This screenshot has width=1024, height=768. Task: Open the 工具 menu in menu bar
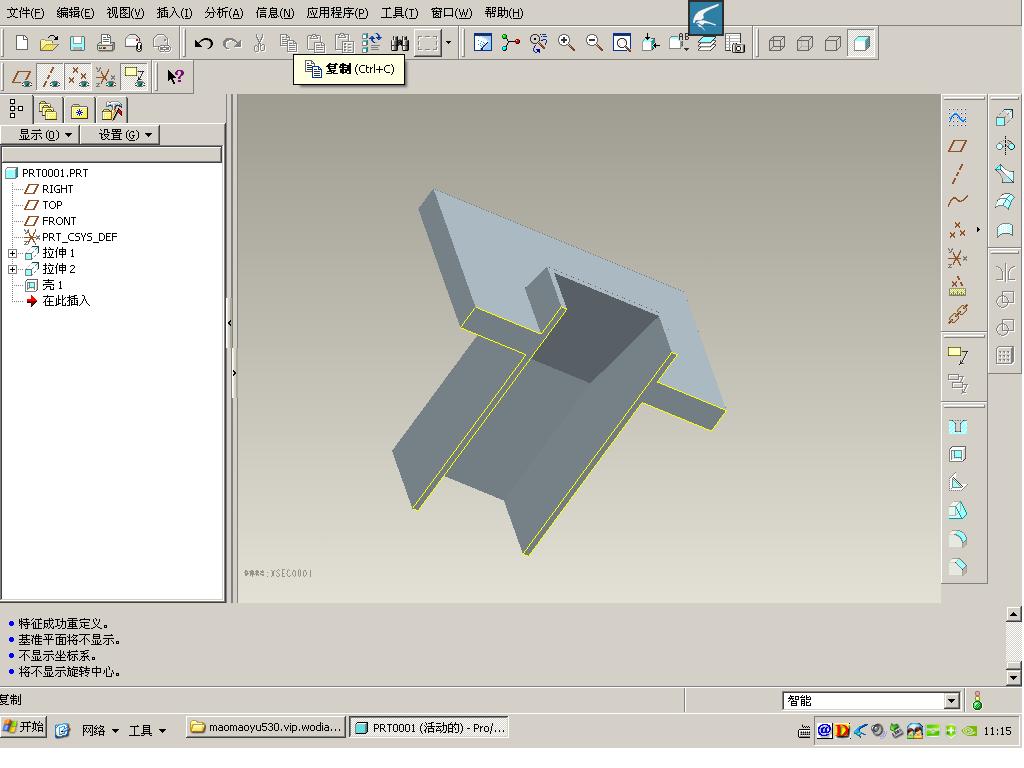tap(400, 13)
